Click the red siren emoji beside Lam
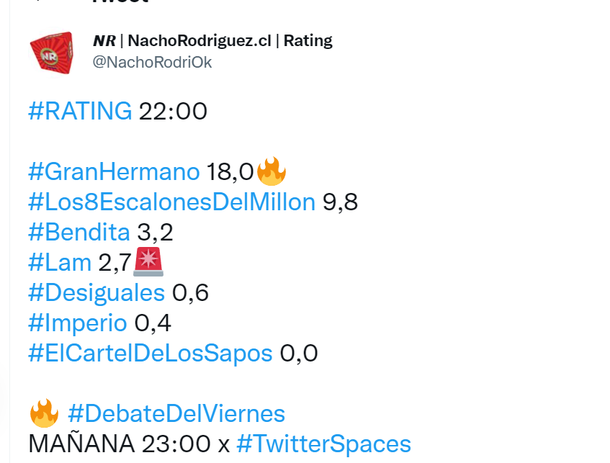The height and width of the screenshot is (463, 610). click(x=147, y=262)
